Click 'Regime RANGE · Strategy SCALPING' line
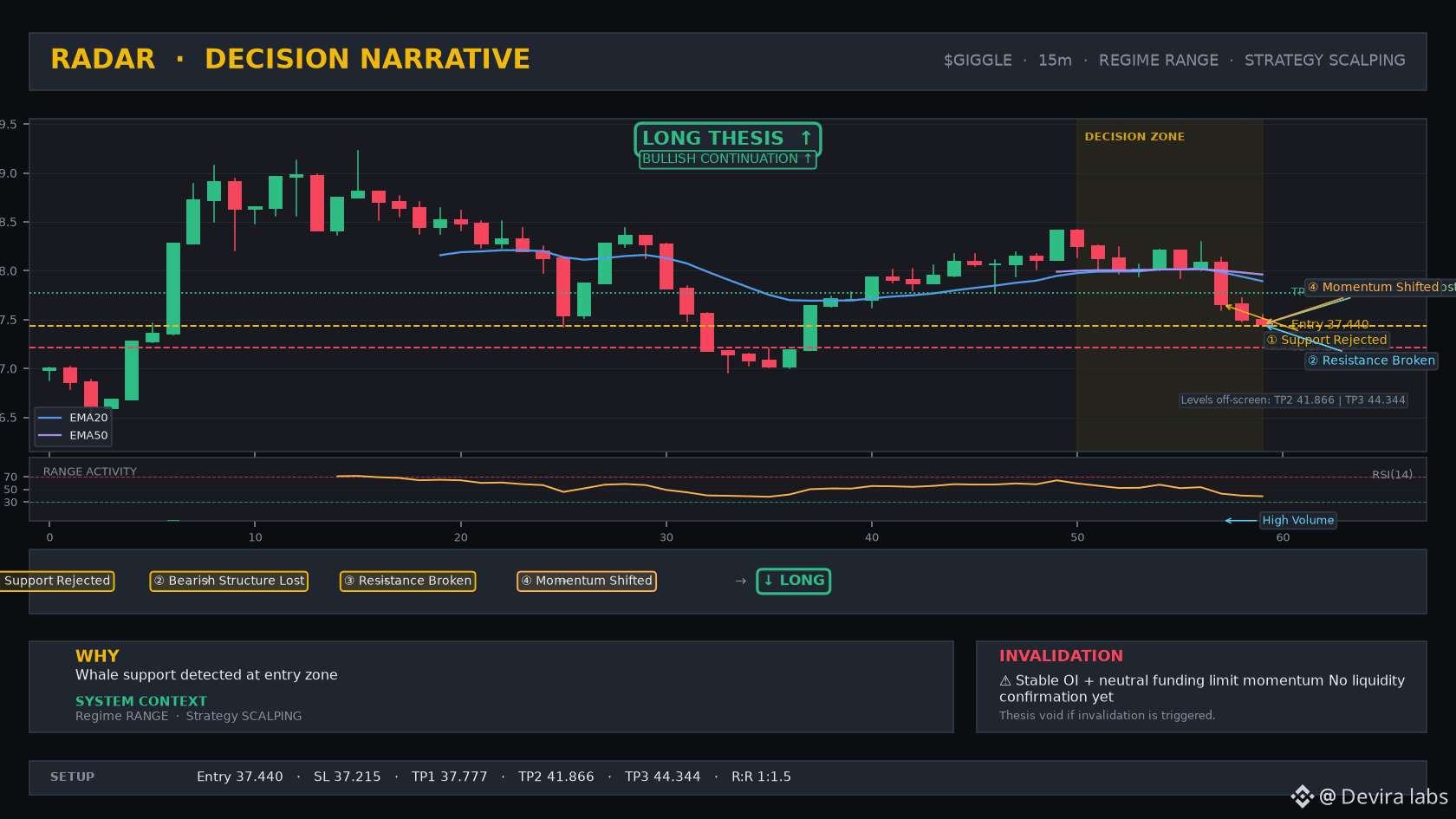The width and height of the screenshot is (1456, 819). tap(188, 717)
